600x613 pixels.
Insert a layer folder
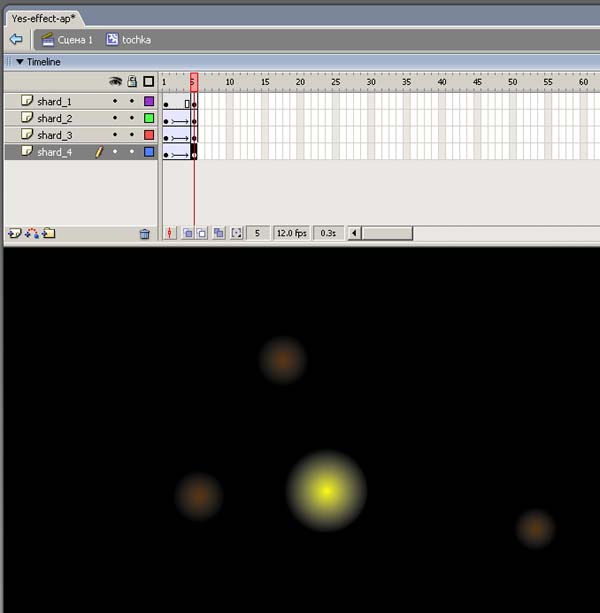pyautogui.click(x=49, y=233)
